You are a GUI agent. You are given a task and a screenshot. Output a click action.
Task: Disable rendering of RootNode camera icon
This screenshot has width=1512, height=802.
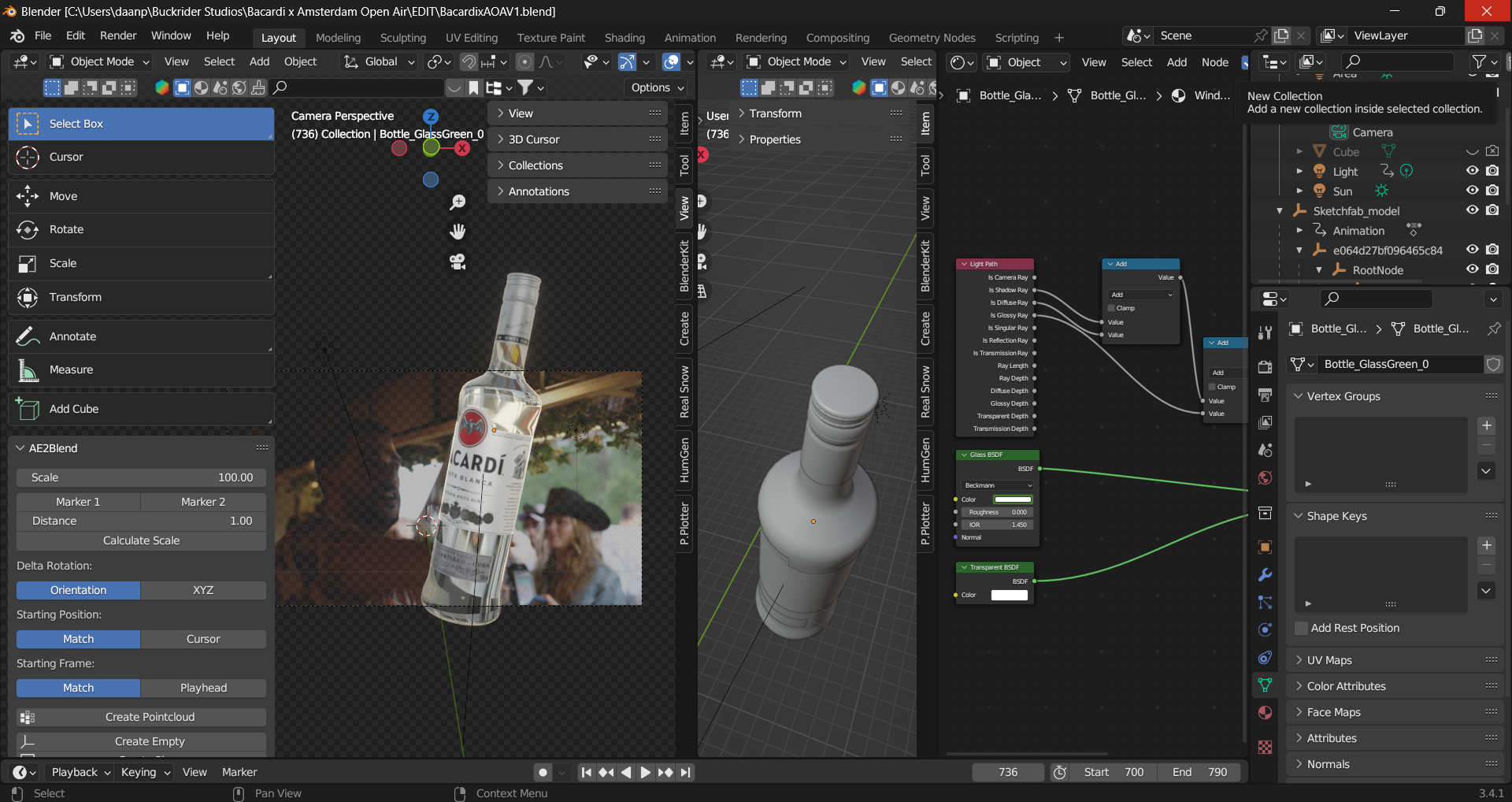tap(1492, 269)
